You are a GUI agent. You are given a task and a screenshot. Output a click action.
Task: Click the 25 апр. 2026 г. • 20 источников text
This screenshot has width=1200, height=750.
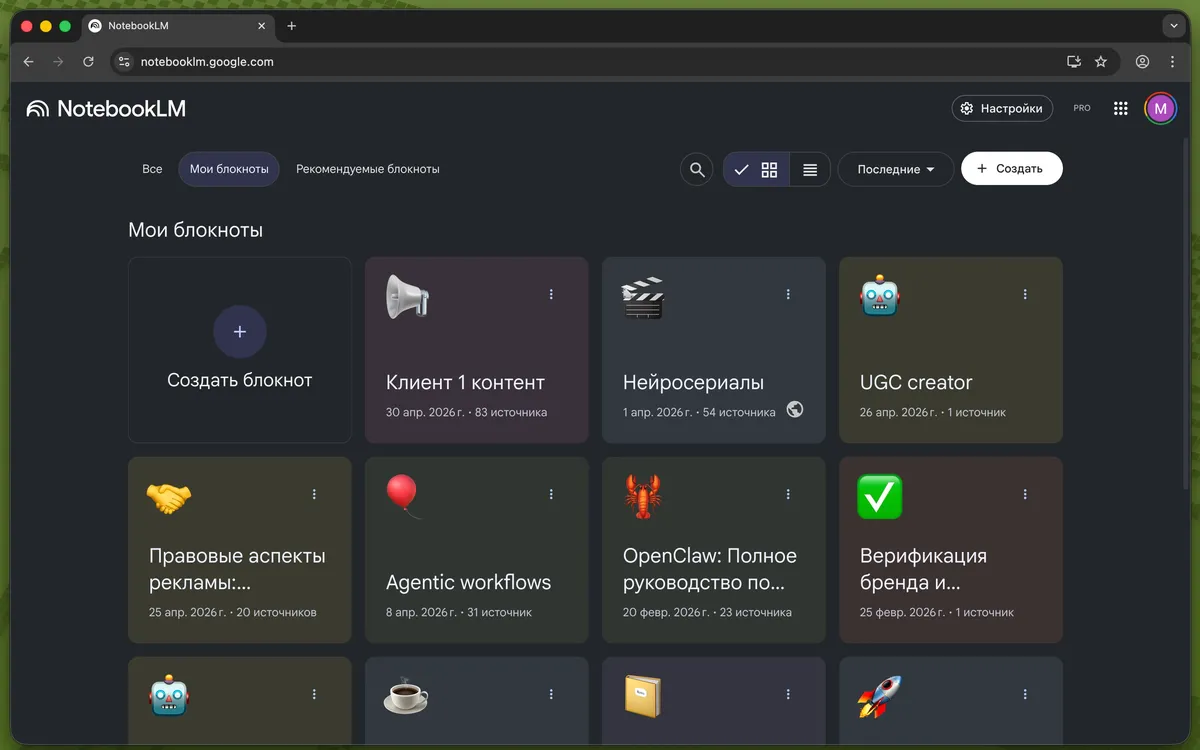click(x=232, y=612)
